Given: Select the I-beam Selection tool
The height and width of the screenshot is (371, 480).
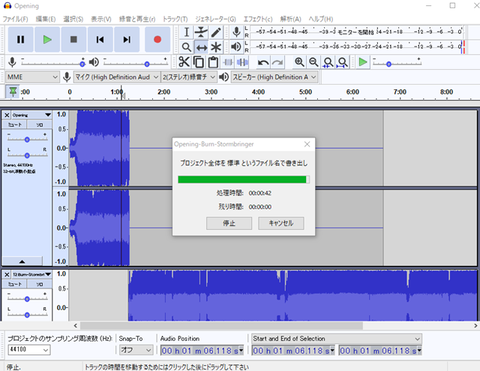Looking at the screenshot, I should tap(187, 32).
